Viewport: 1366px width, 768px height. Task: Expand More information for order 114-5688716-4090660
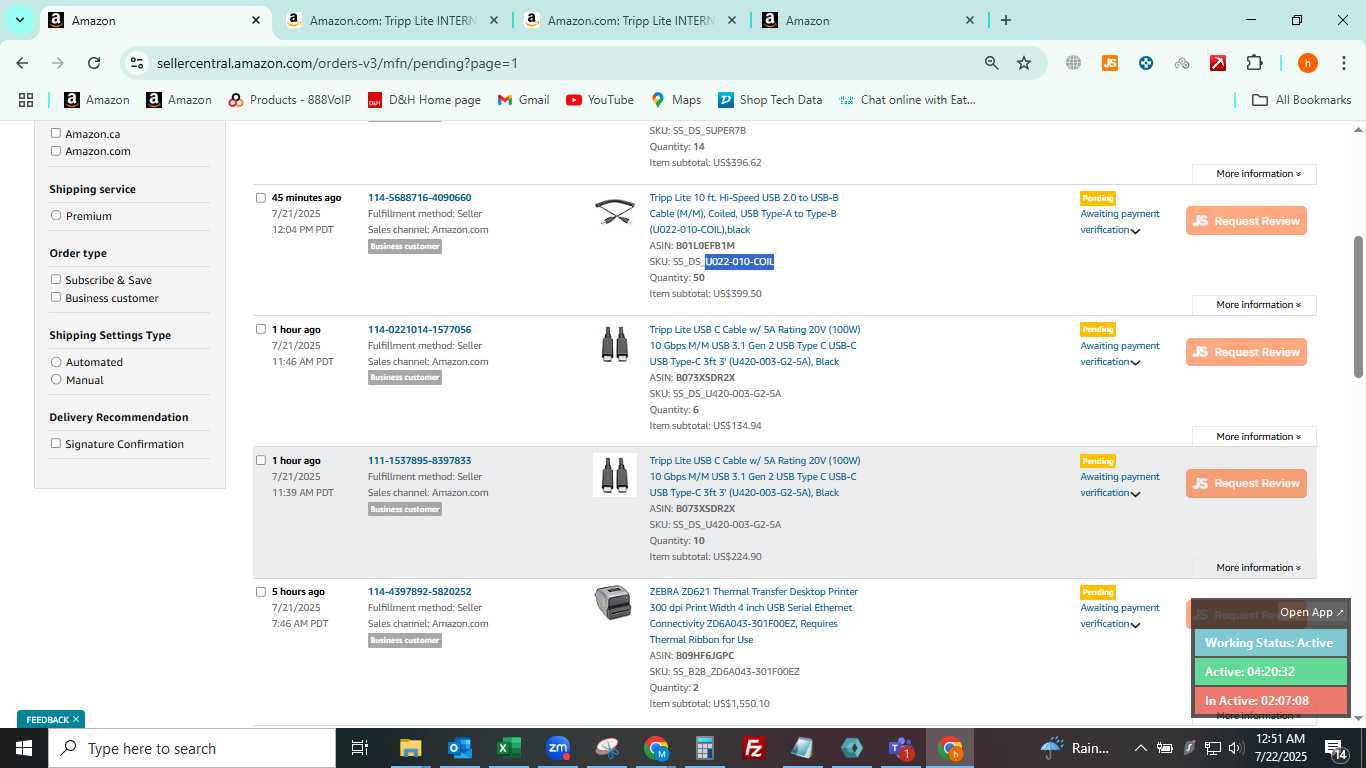(1254, 305)
